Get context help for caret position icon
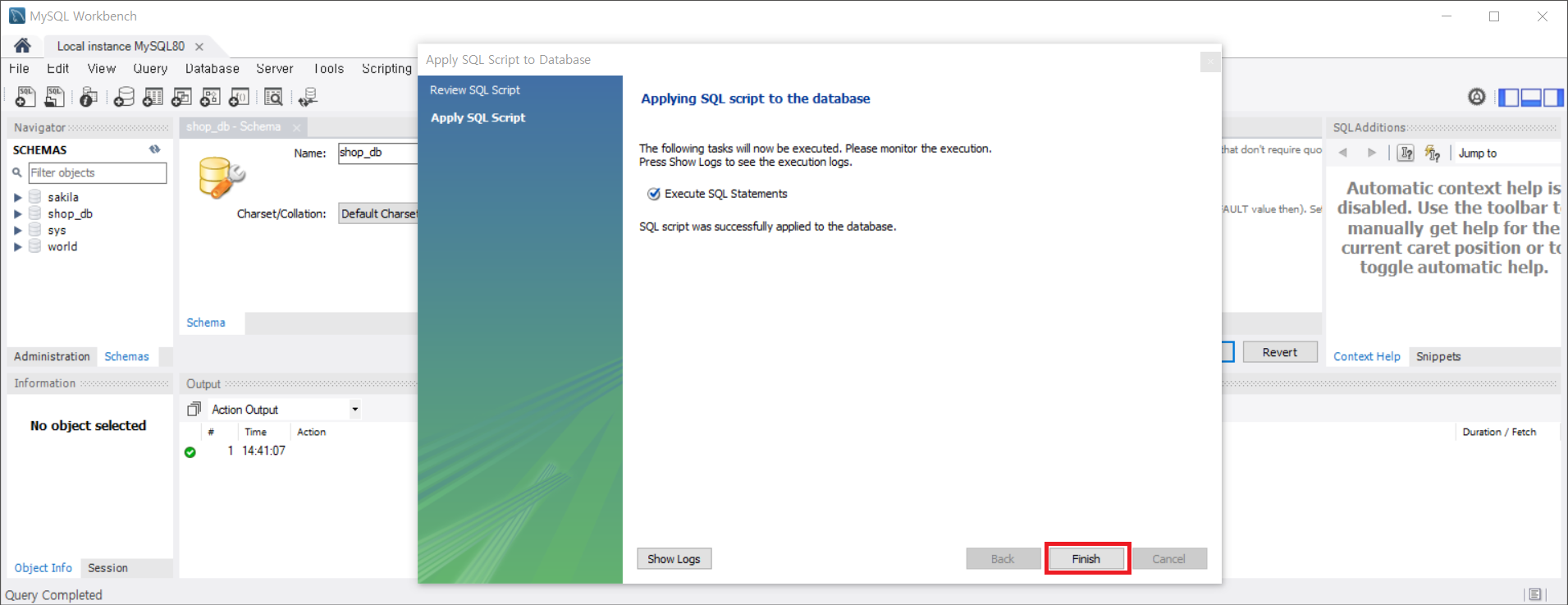 coord(1406,153)
